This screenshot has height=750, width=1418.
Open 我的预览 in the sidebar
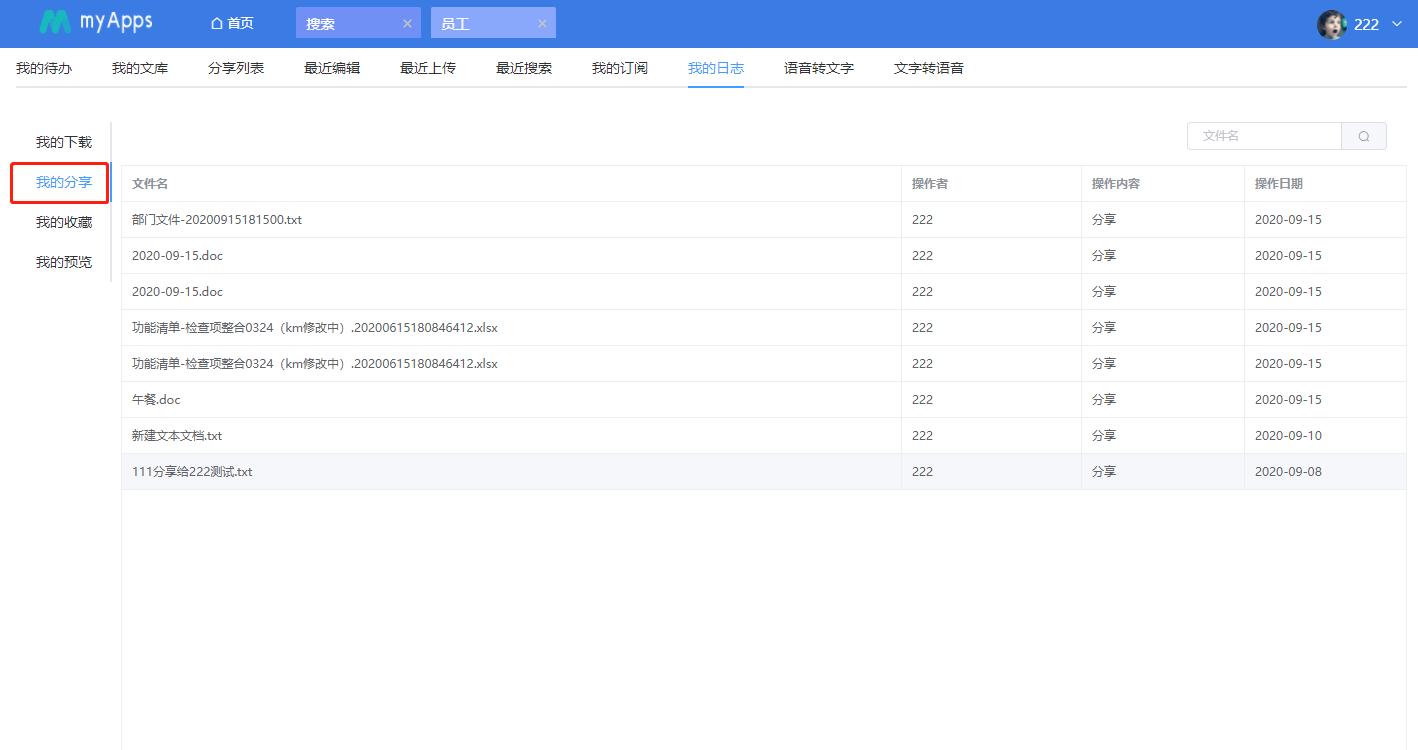point(64,262)
